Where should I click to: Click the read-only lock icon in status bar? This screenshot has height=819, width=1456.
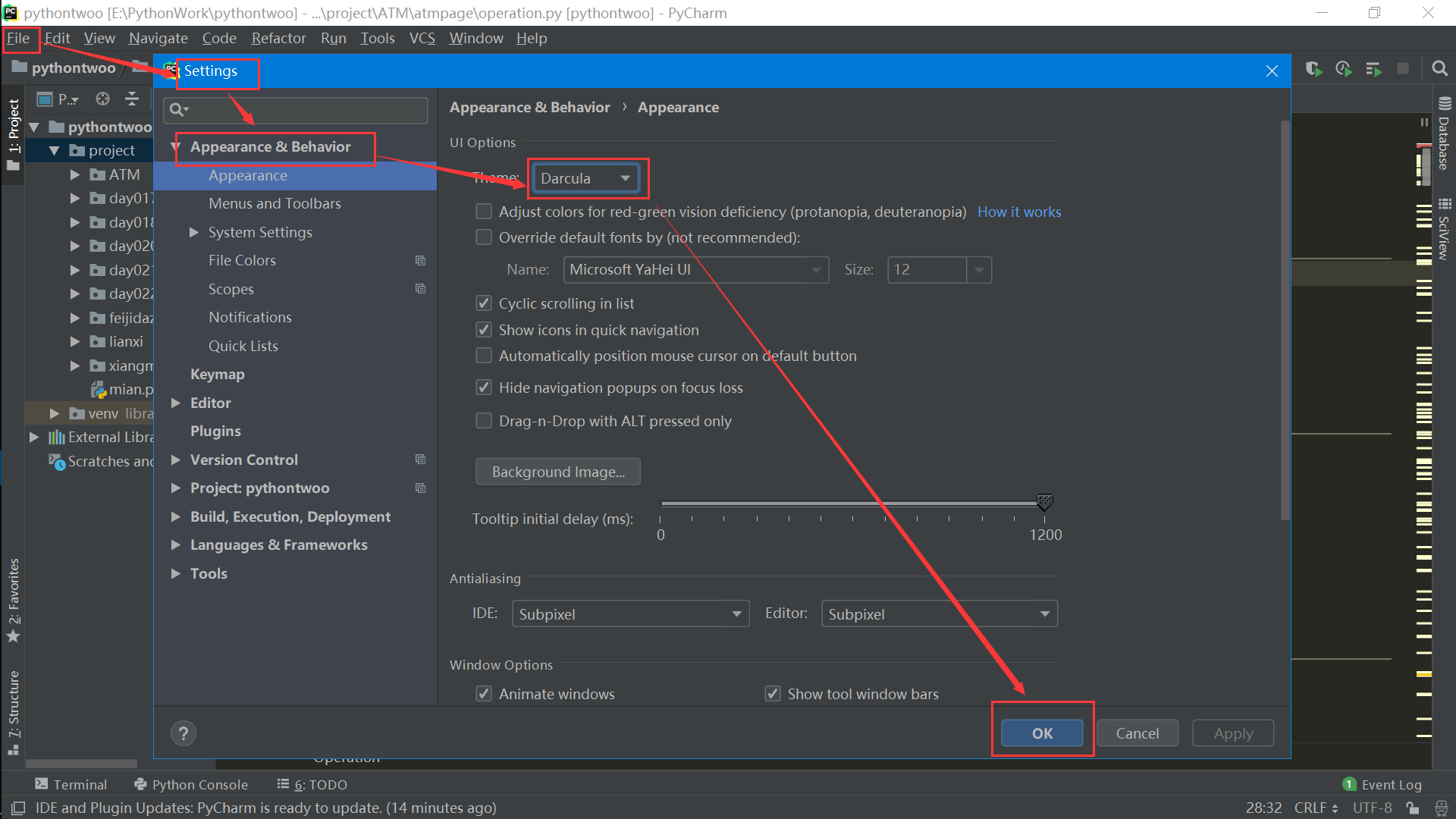(1412, 808)
